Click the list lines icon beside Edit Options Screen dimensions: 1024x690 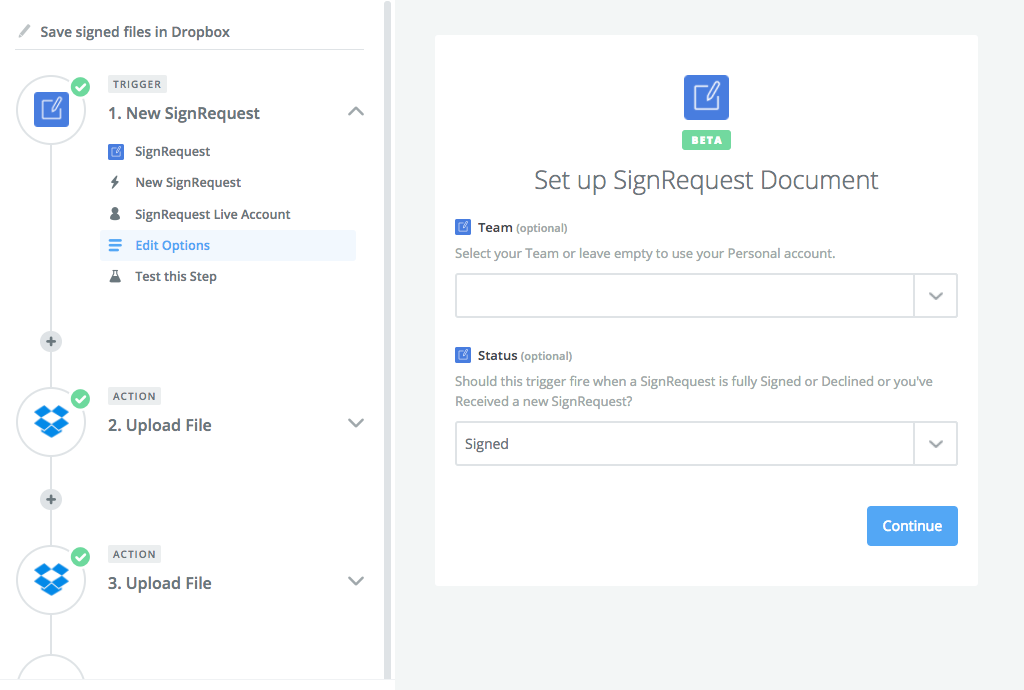[115, 245]
